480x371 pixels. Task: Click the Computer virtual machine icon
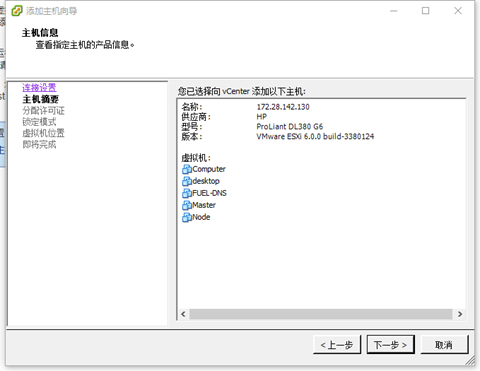tap(187, 169)
